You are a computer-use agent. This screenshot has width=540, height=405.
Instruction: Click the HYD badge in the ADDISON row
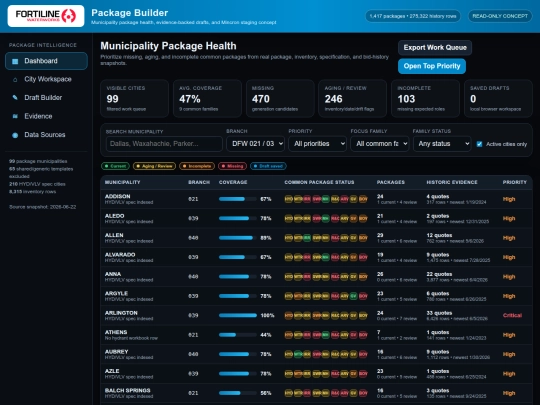point(289,199)
